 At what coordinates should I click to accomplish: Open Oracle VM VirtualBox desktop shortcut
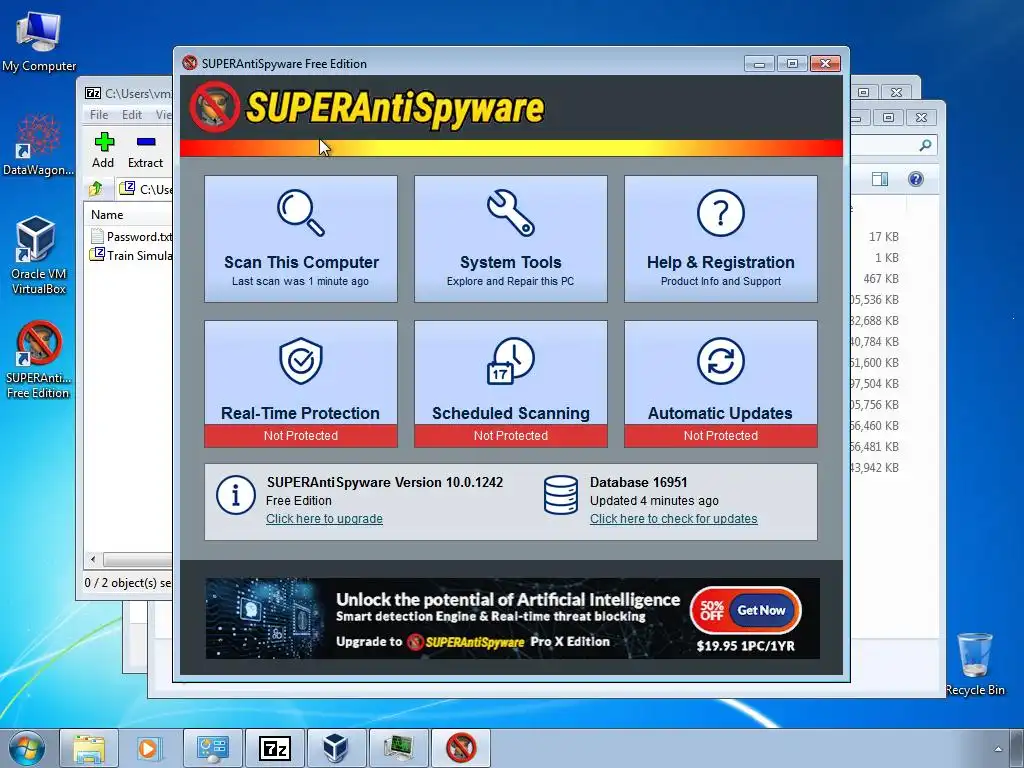pos(39,255)
